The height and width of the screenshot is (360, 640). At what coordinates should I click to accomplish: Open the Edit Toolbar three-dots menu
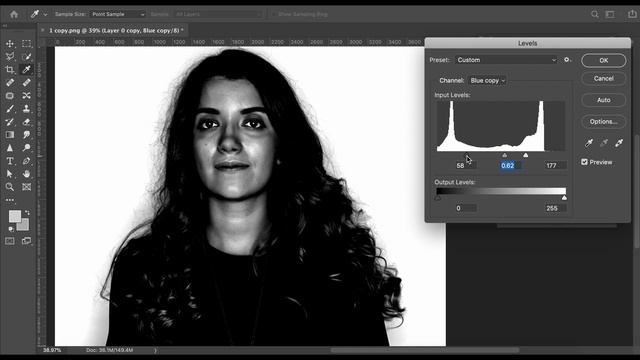pos(10,200)
